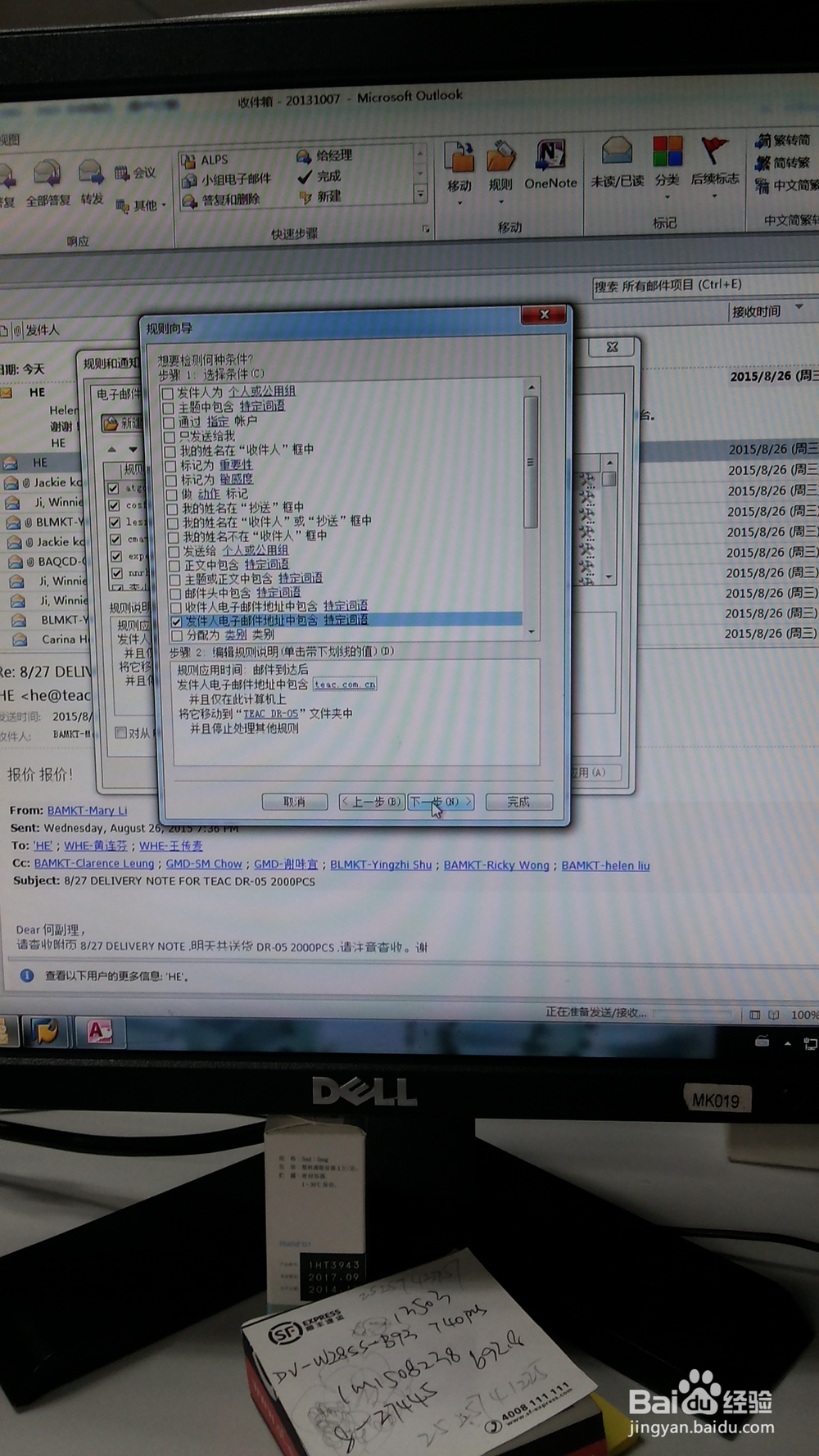Run the 答复和删除 quick step
The height and width of the screenshot is (1456, 819).
[x=222, y=199]
